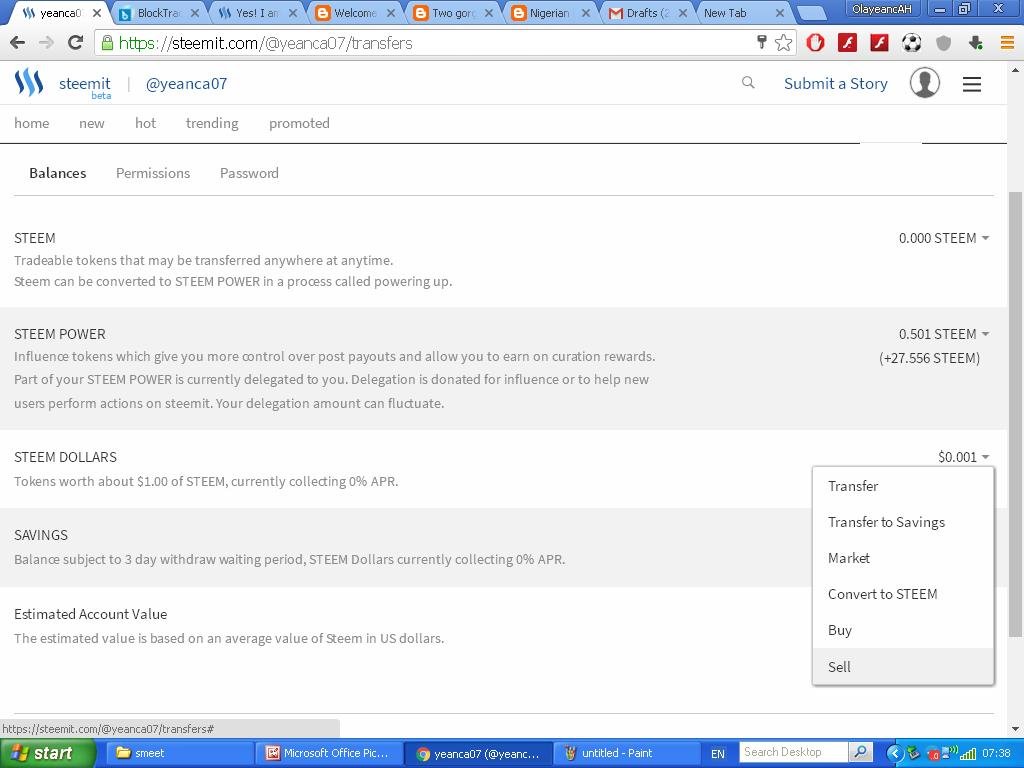Click the saved password key icon
1024x768 pixels.
pos(761,42)
